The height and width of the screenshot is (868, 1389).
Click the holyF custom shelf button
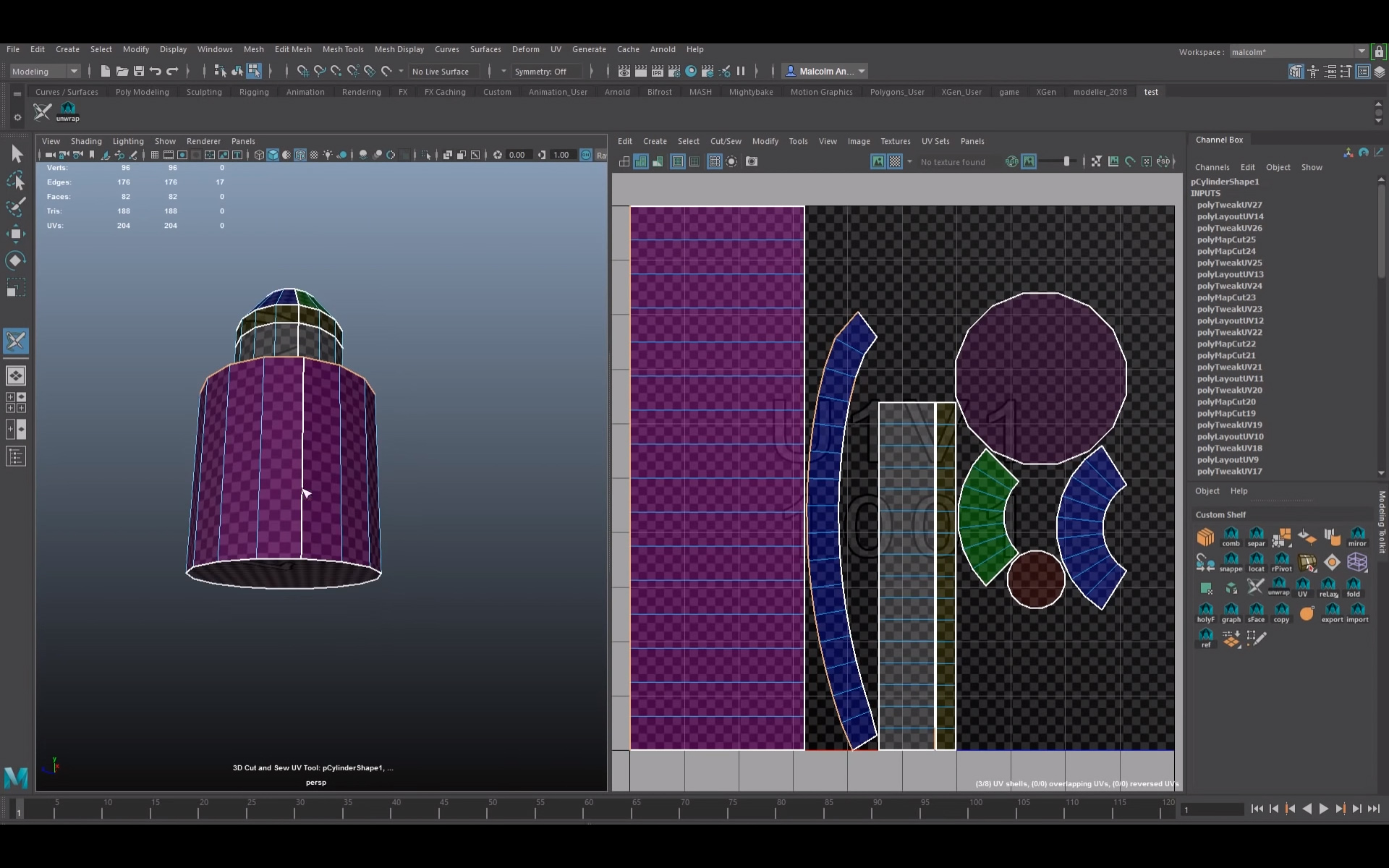coord(1205,613)
